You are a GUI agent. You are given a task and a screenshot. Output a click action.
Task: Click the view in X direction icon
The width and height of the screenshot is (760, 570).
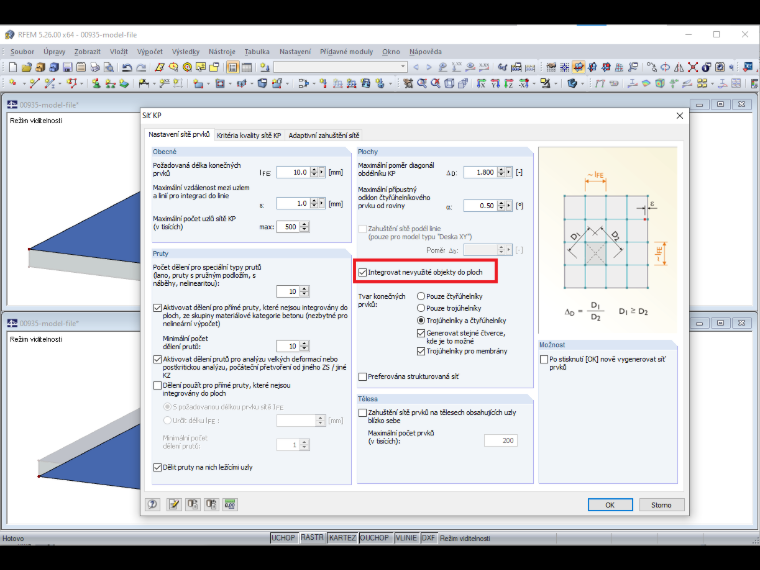(481, 83)
